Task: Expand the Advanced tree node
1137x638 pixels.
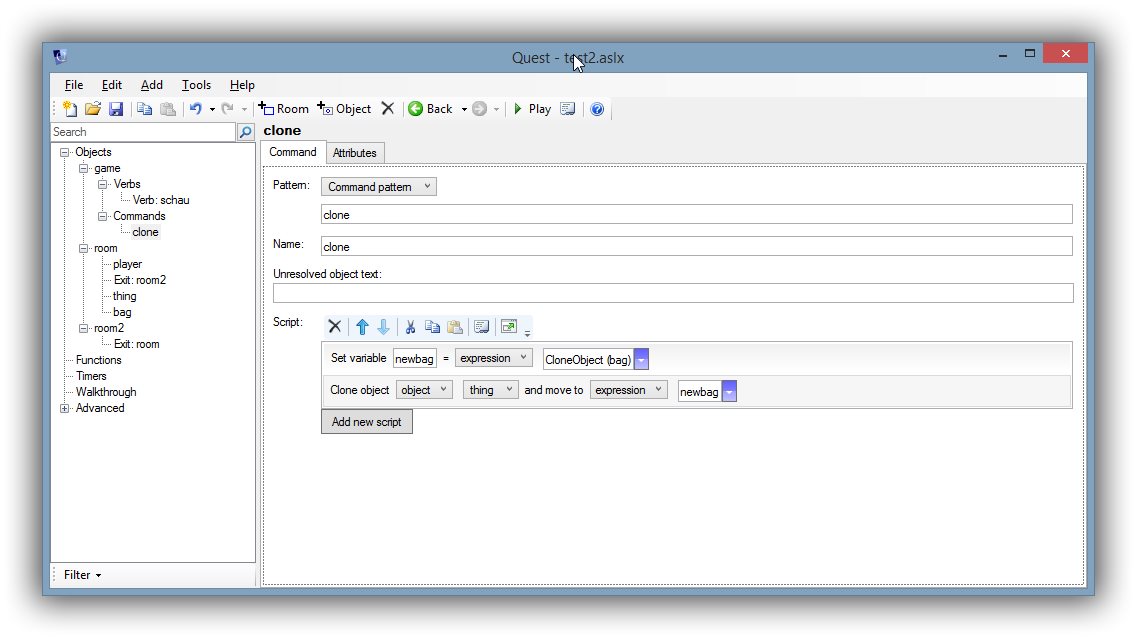Action: click(65, 408)
